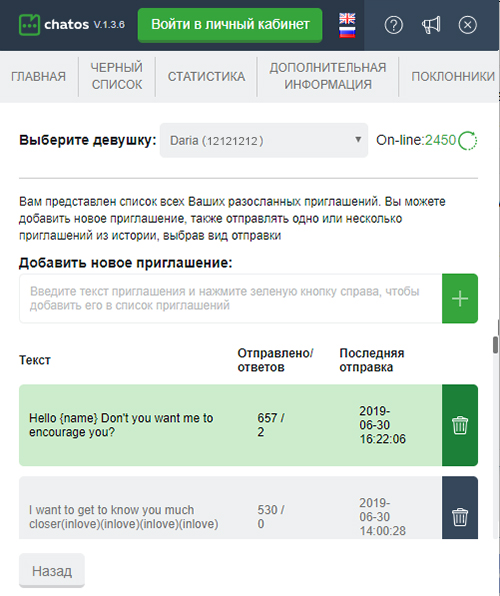Open announcements megaphone icon
Viewport: 500px width, 596px height.
(x=431, y=25)
